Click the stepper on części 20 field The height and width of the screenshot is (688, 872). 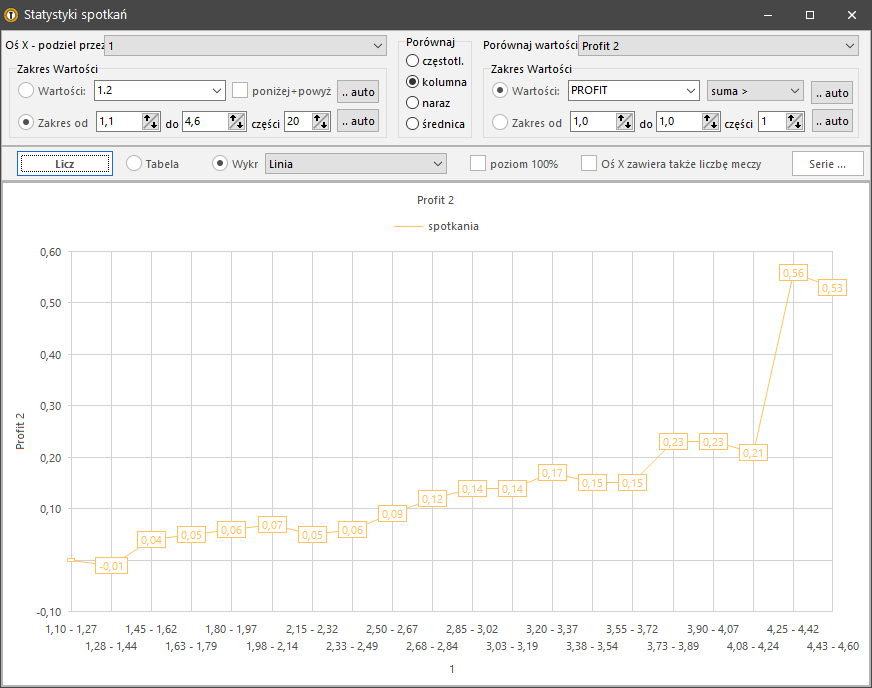[x=321, y=121]
